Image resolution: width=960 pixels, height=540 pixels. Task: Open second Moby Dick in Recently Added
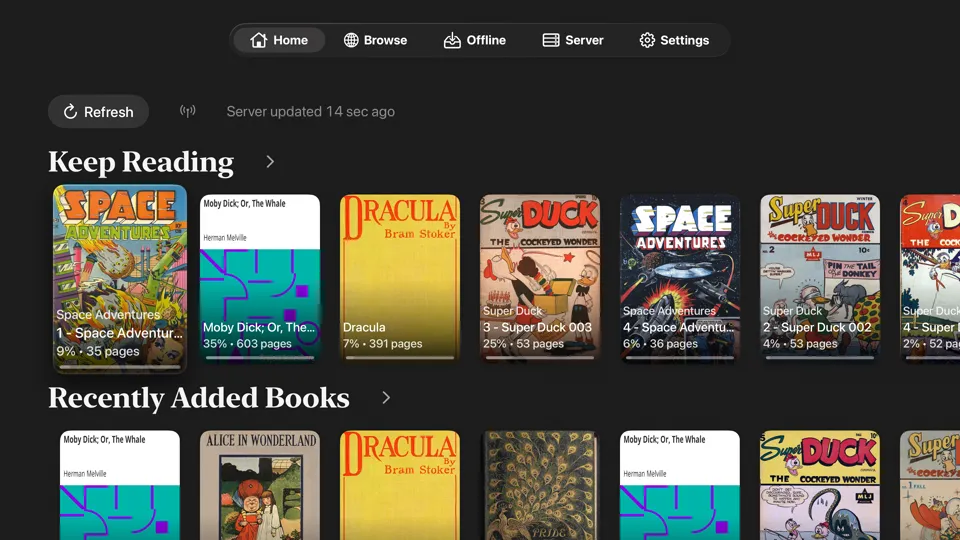(x=680, y=485)
